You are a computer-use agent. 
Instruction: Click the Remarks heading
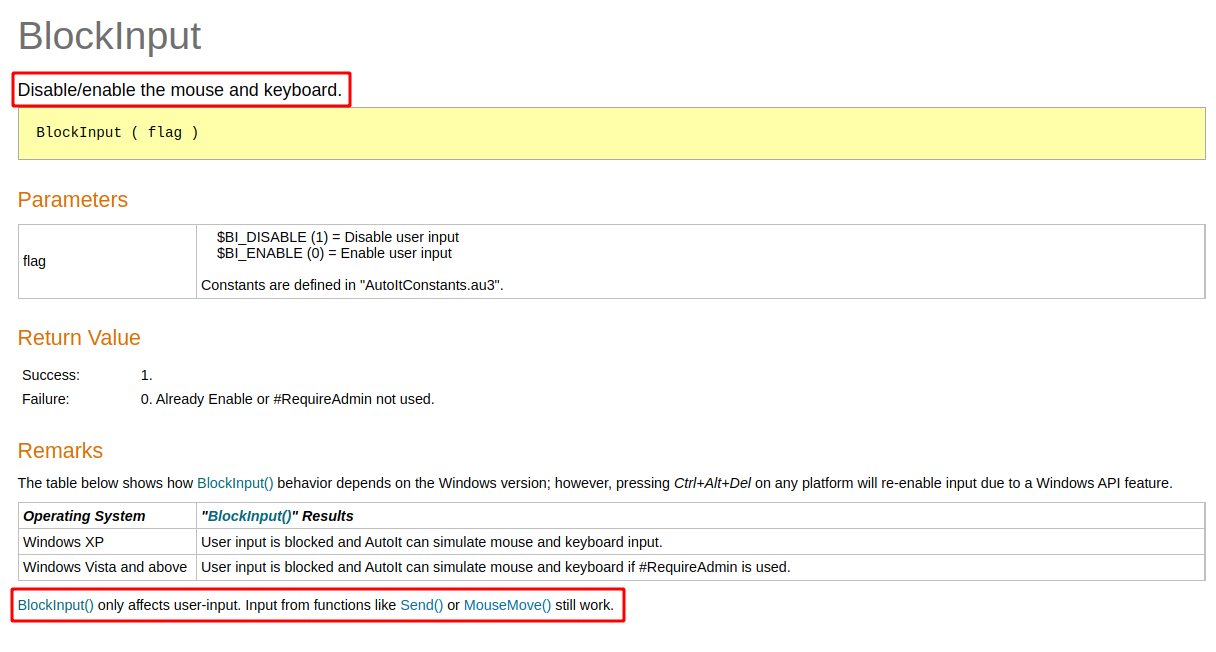[x=60, y=451]
